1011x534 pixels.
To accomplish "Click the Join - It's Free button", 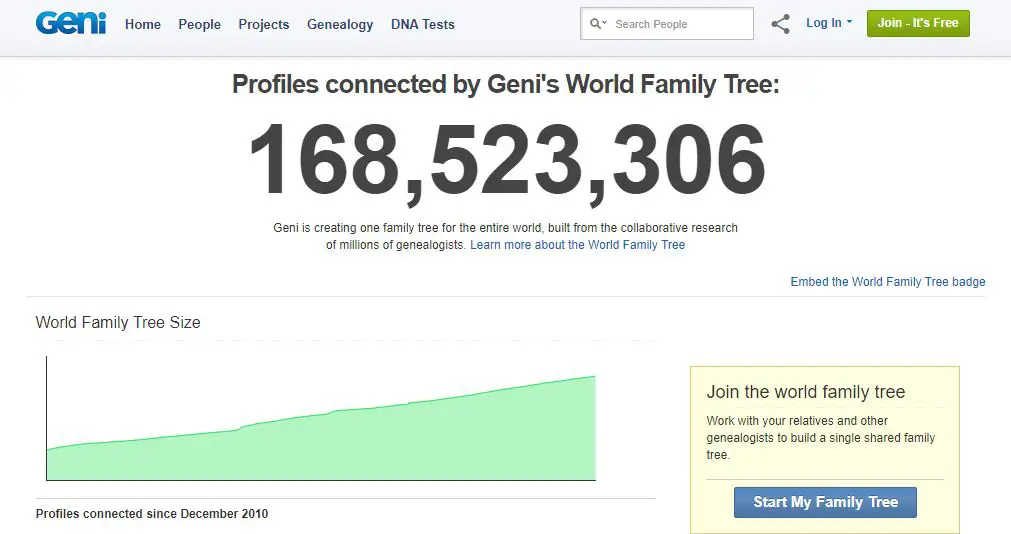I will 918,23.
